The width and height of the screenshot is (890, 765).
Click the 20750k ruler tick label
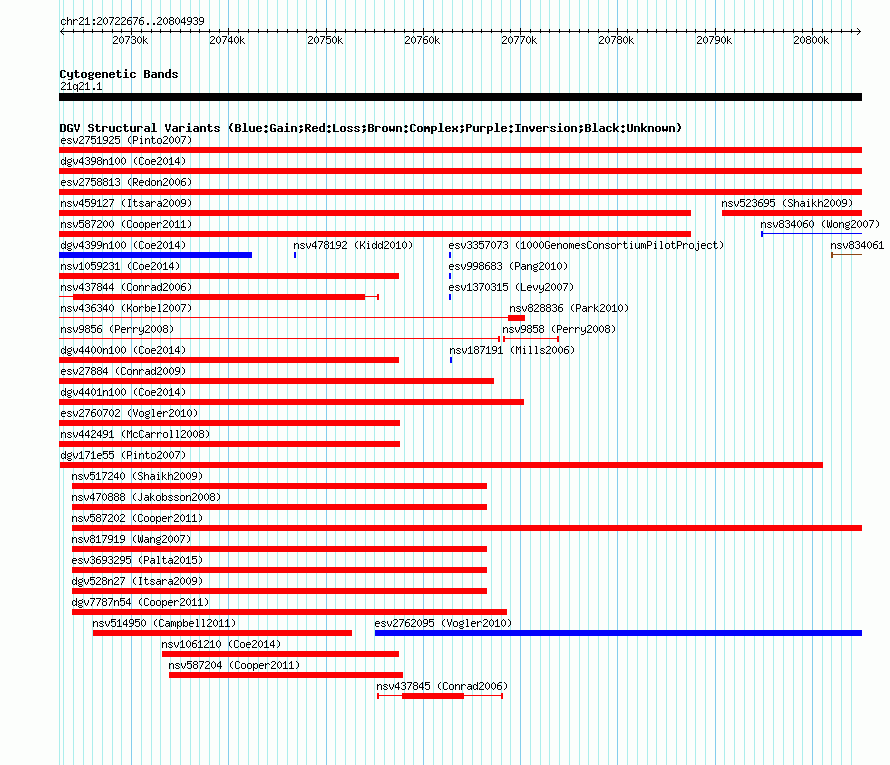(x=325, y=40)
